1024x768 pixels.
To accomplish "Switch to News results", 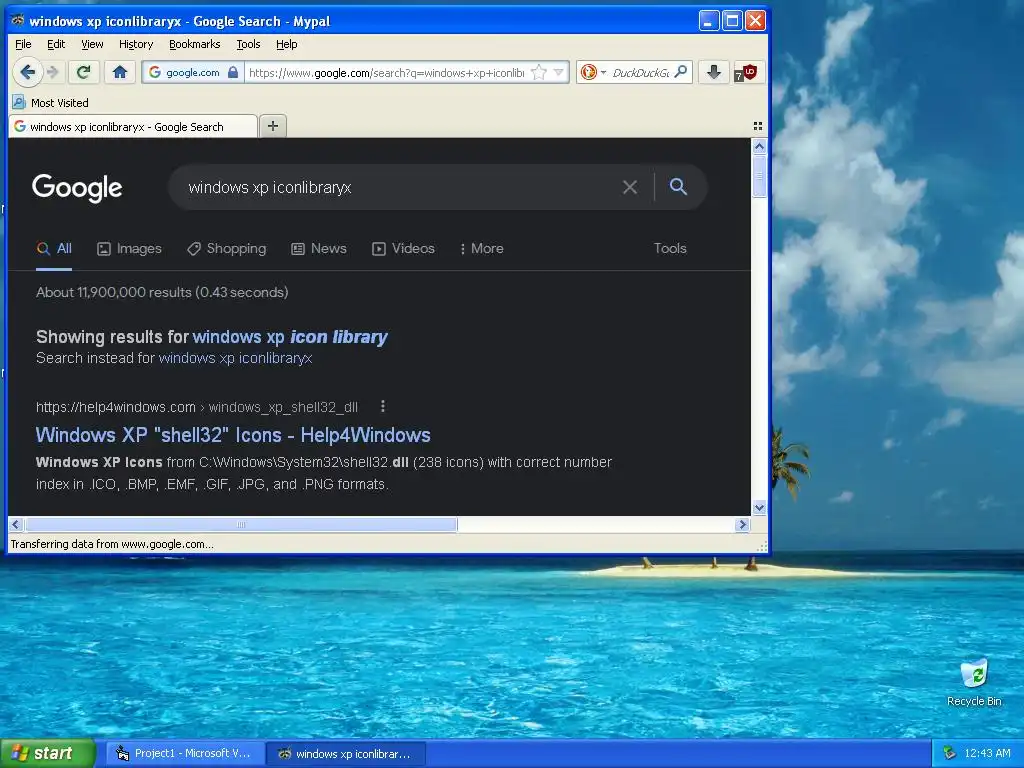I will (x=319, y=249).
